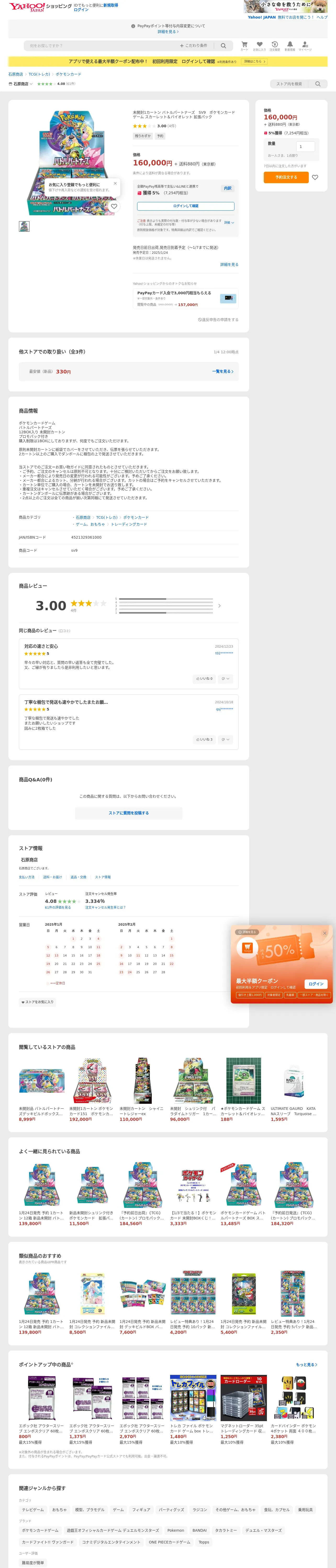Click 内訳 breakdown button
The image size is (336, 1568).
coord(227,188)
